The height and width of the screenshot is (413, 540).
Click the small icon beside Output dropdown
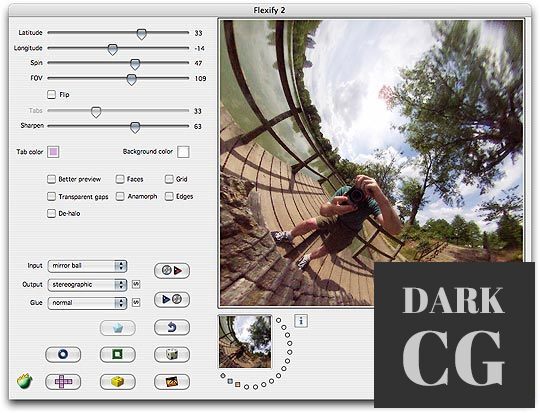click(136, 285)
